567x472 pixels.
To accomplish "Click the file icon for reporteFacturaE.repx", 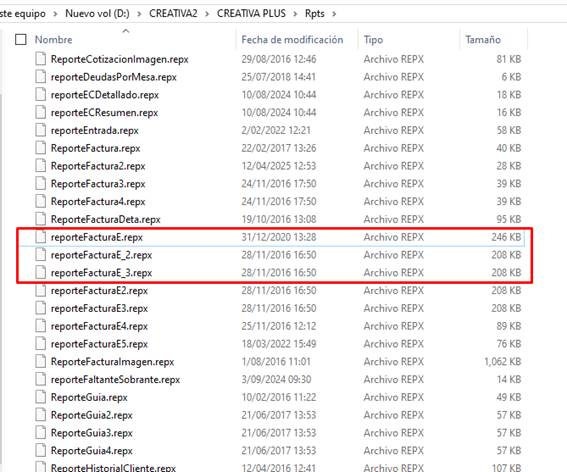I will coord(40,237).
